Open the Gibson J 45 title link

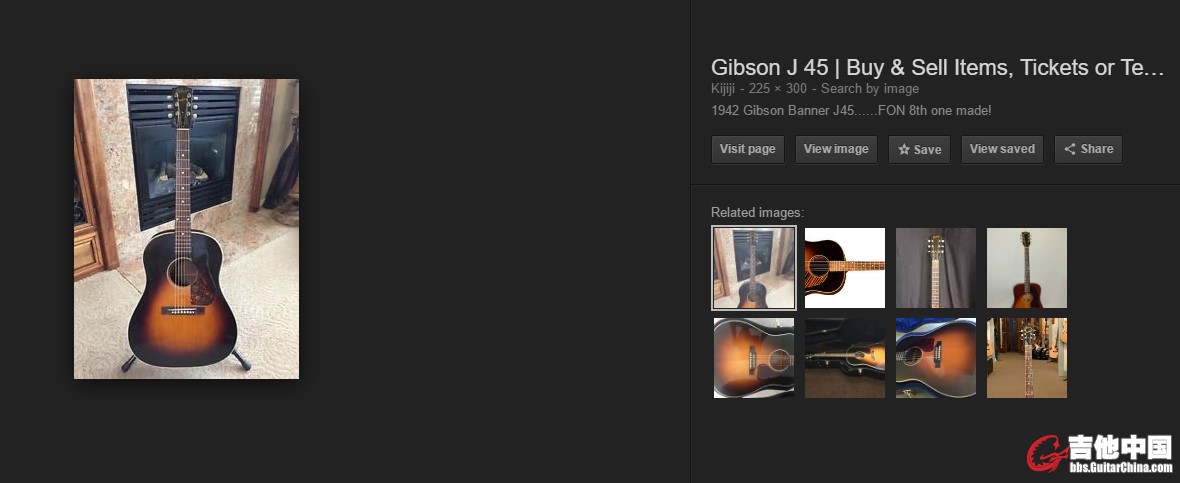pos(938,68)
